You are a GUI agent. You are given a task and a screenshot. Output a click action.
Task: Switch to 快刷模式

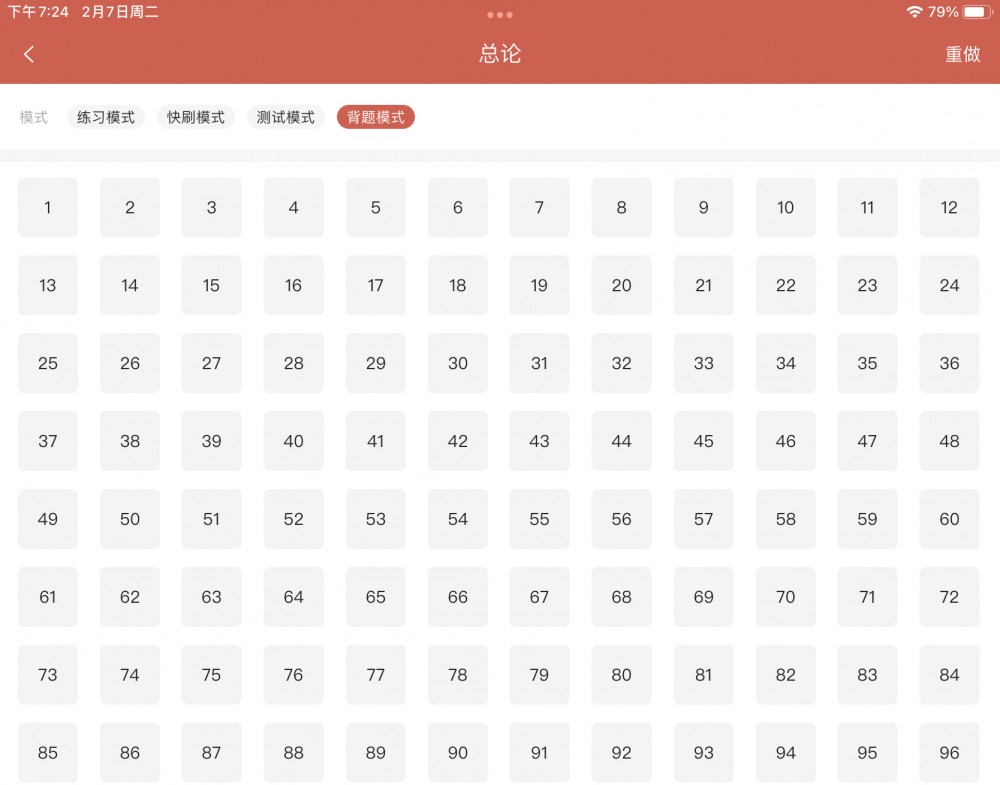[x=196, y=117]
